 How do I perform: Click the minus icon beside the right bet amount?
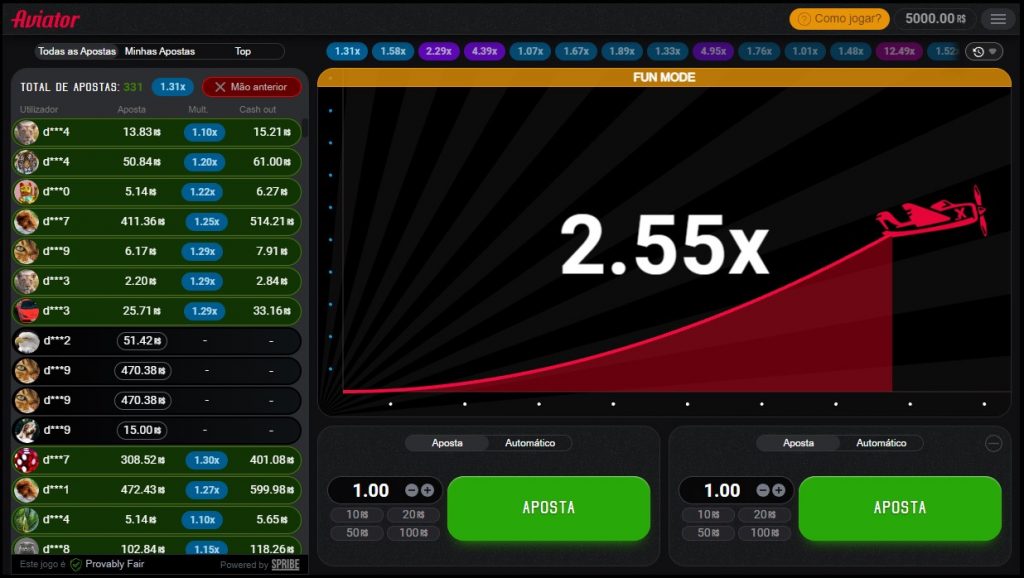coord(763,490)
